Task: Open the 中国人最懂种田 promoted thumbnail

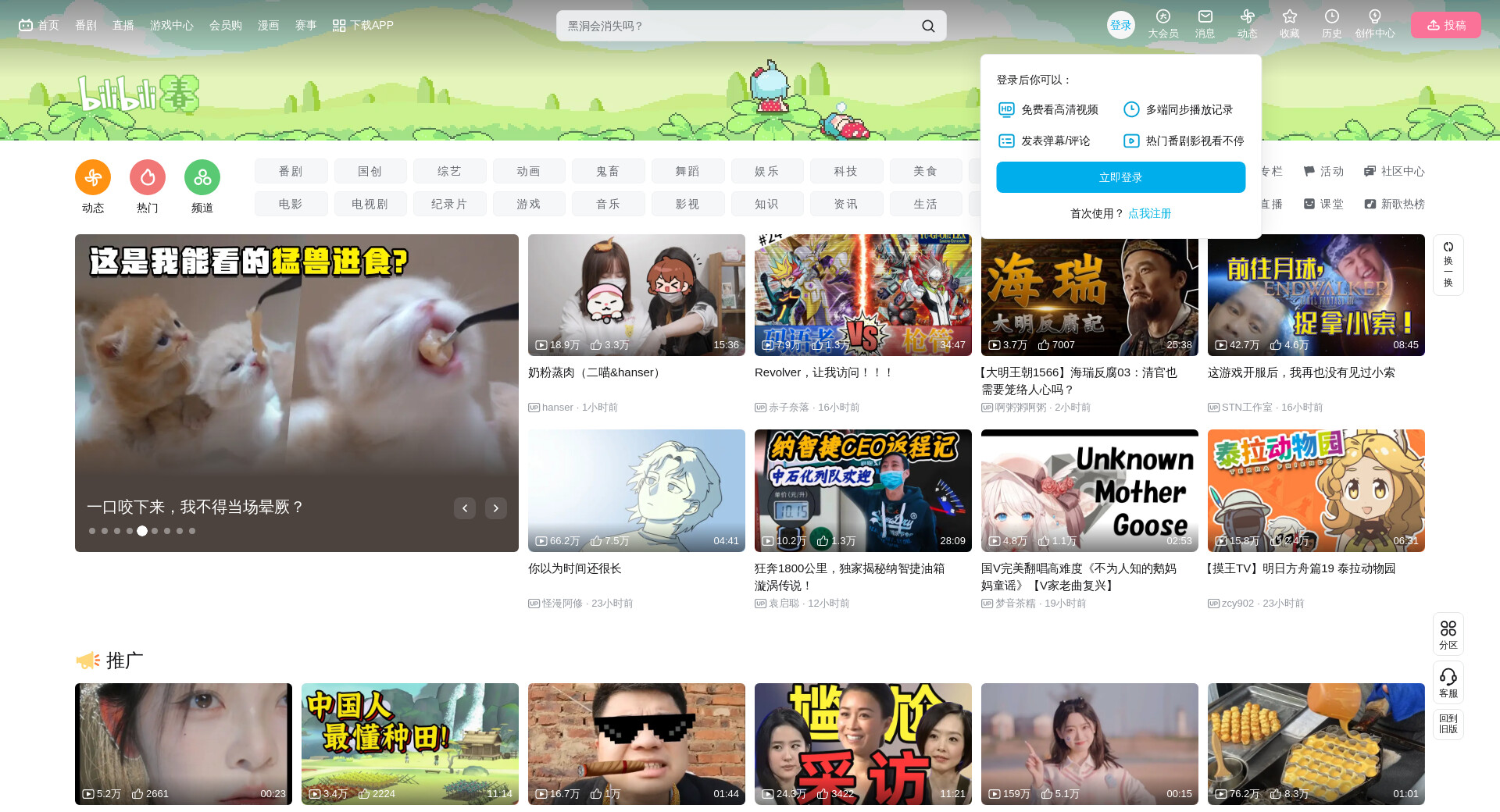Action: (x=410, y=744)
